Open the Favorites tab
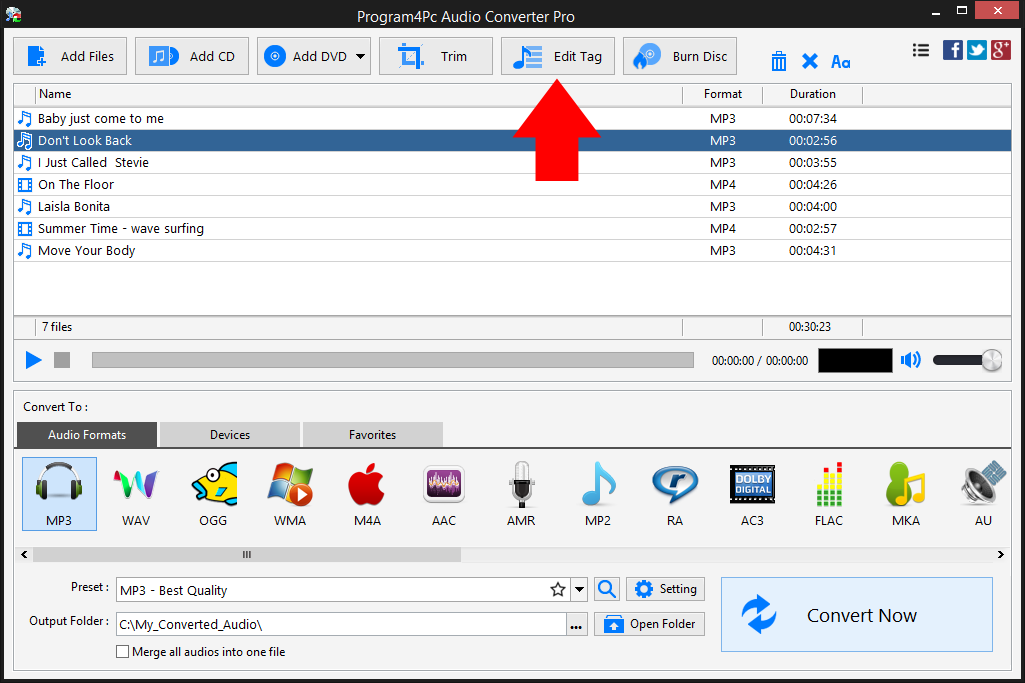The width and height of the screenshot is (1025, 683). coord(371,434)
